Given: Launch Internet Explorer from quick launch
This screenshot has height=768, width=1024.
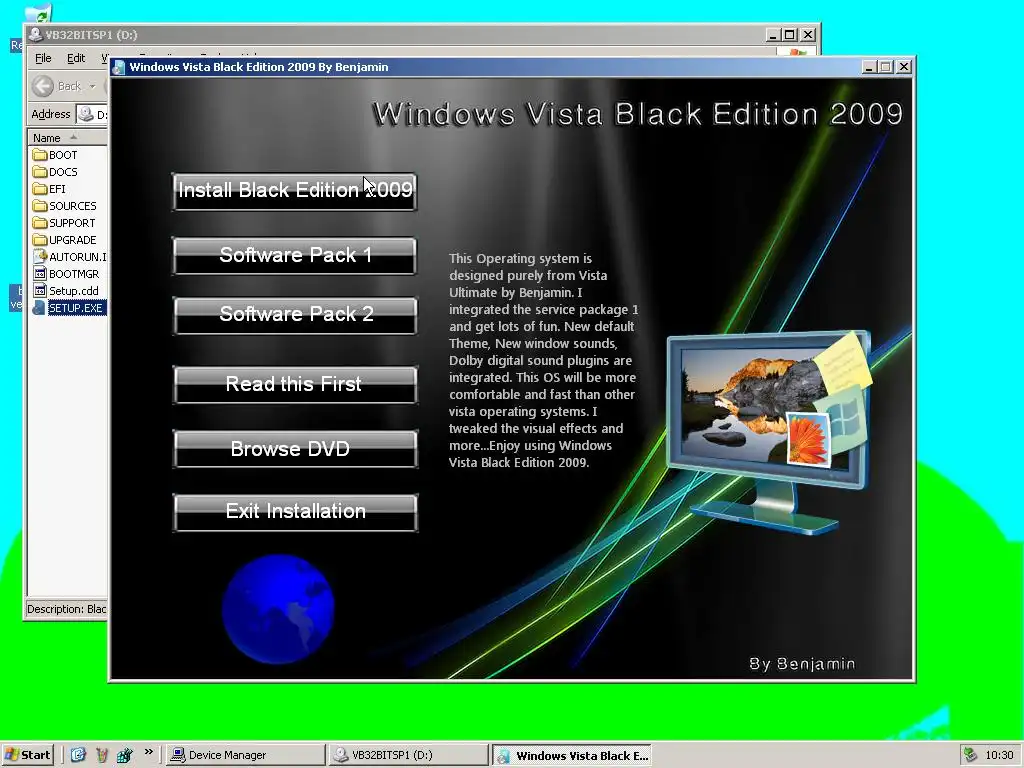Looking at the screenshot, I should click(x=78, y=755).
